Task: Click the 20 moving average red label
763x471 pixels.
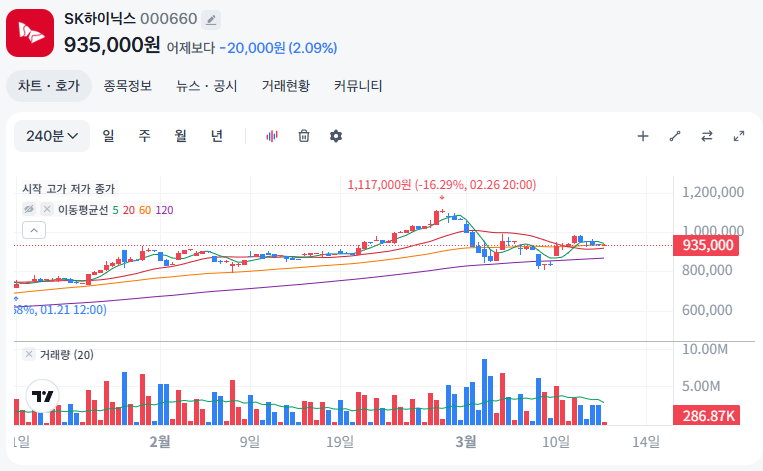Action: (x=128, y=210)
